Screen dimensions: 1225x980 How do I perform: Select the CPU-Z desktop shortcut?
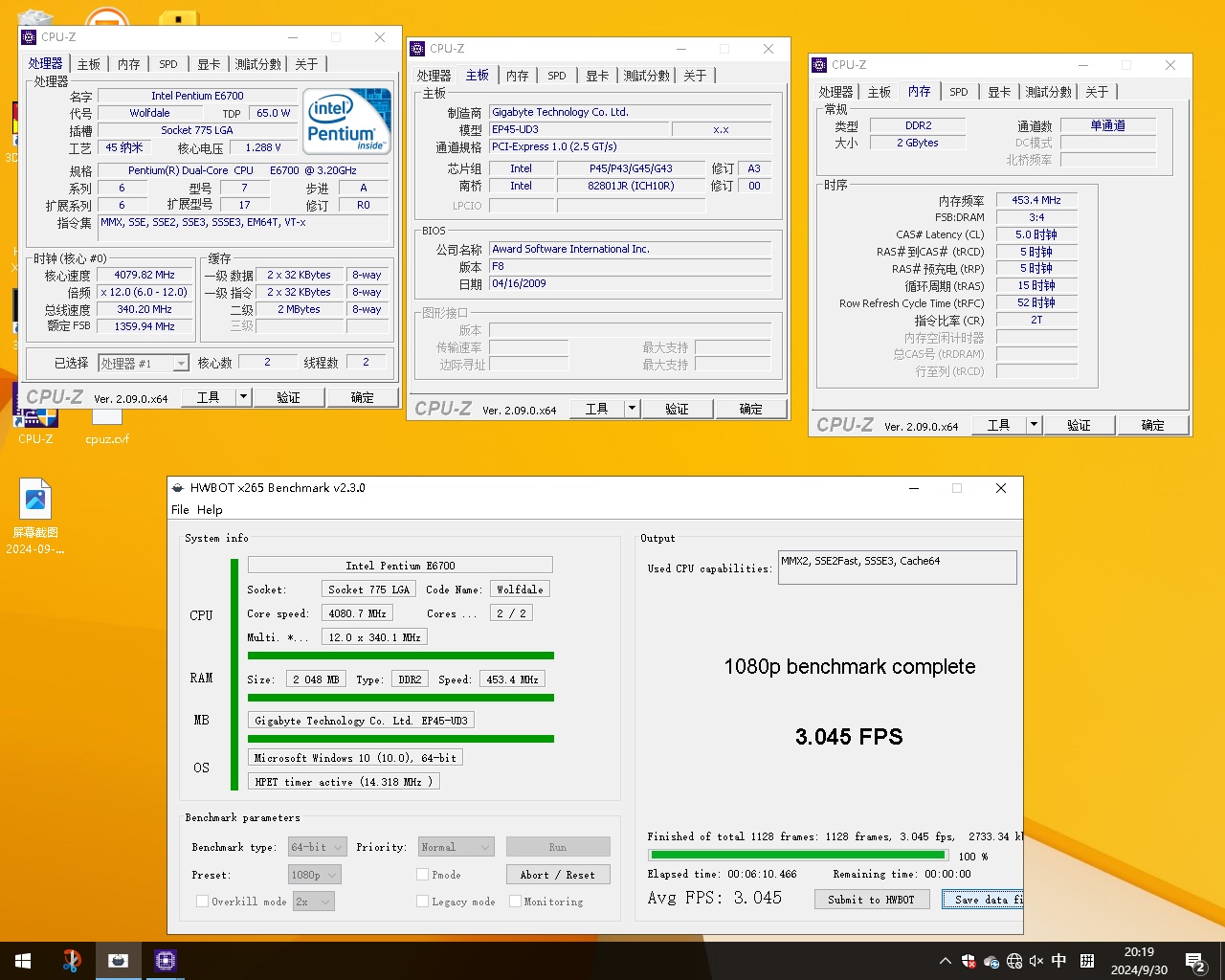coord(35,414)
